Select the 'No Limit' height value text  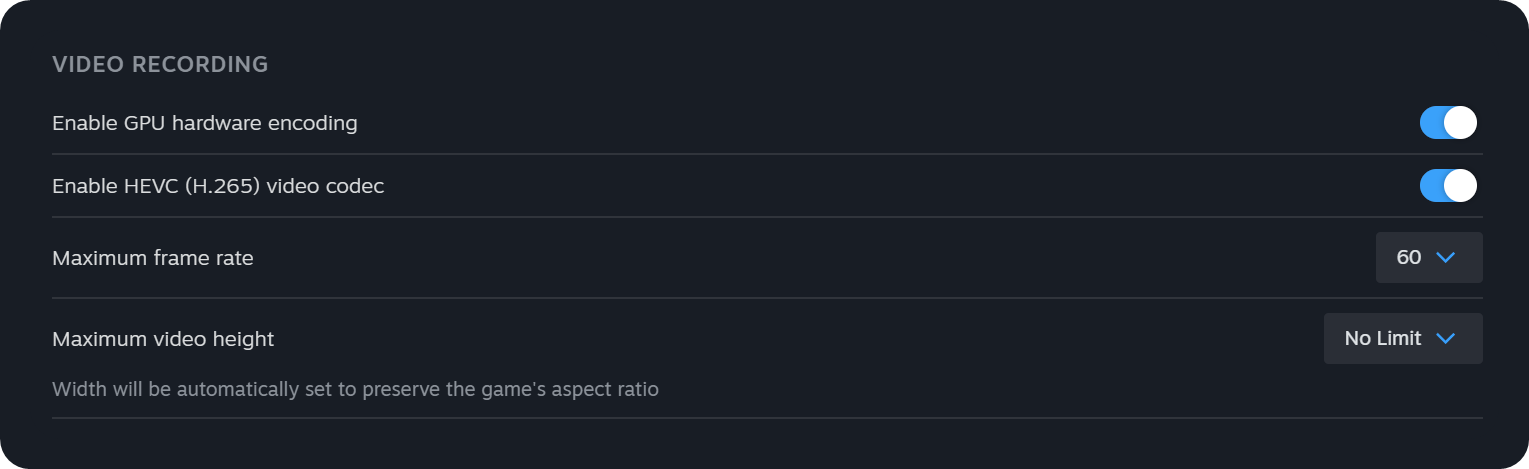pos(1382,339)
